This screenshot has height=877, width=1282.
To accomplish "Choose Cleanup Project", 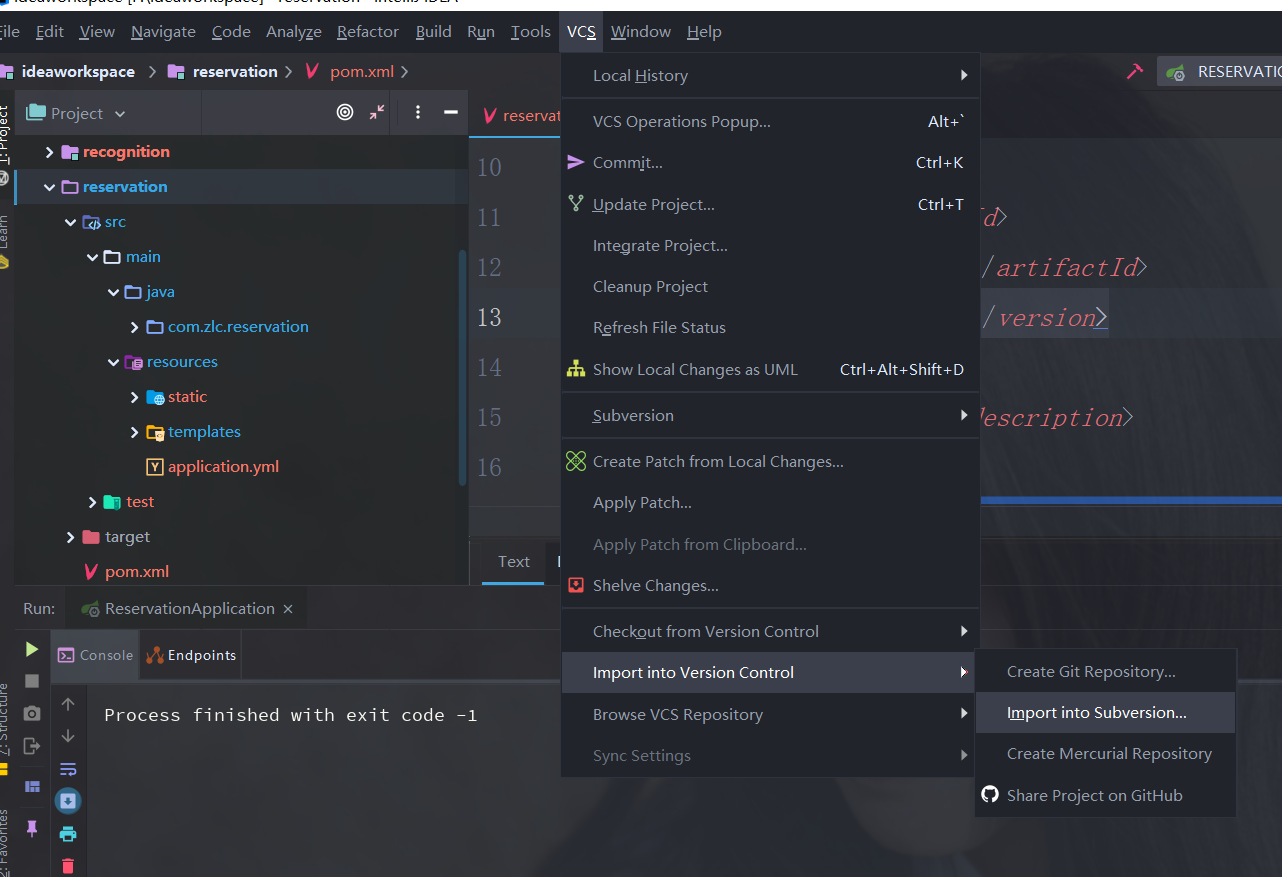I will [770, 286].
